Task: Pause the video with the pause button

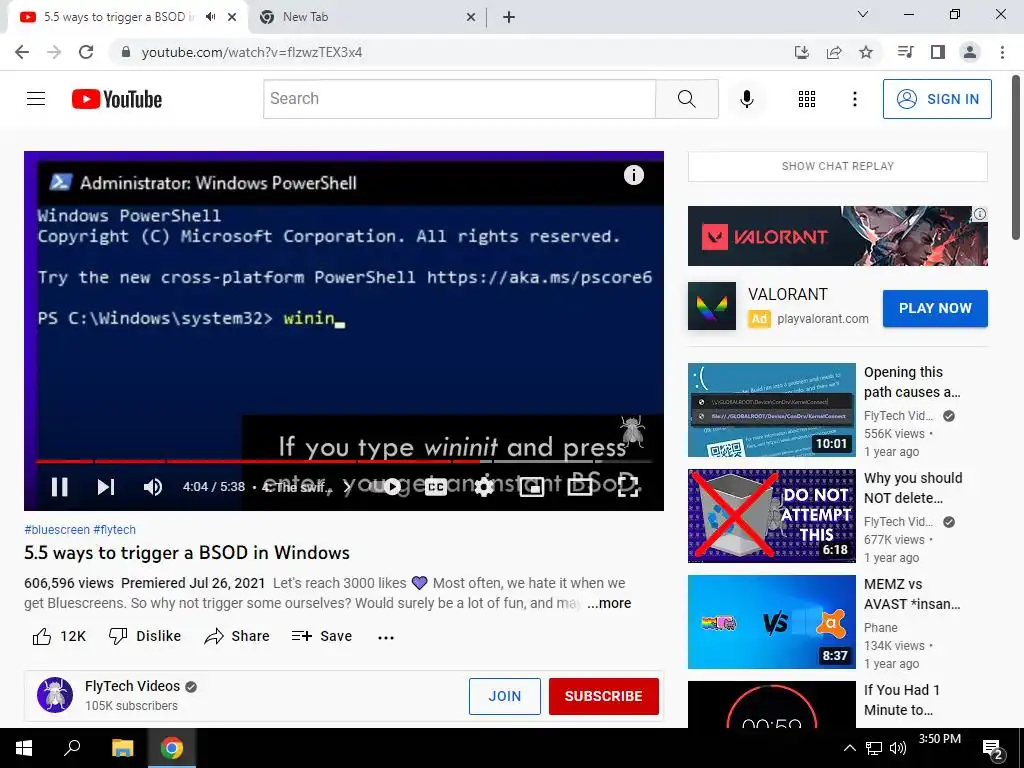Action: pos(59,487)
